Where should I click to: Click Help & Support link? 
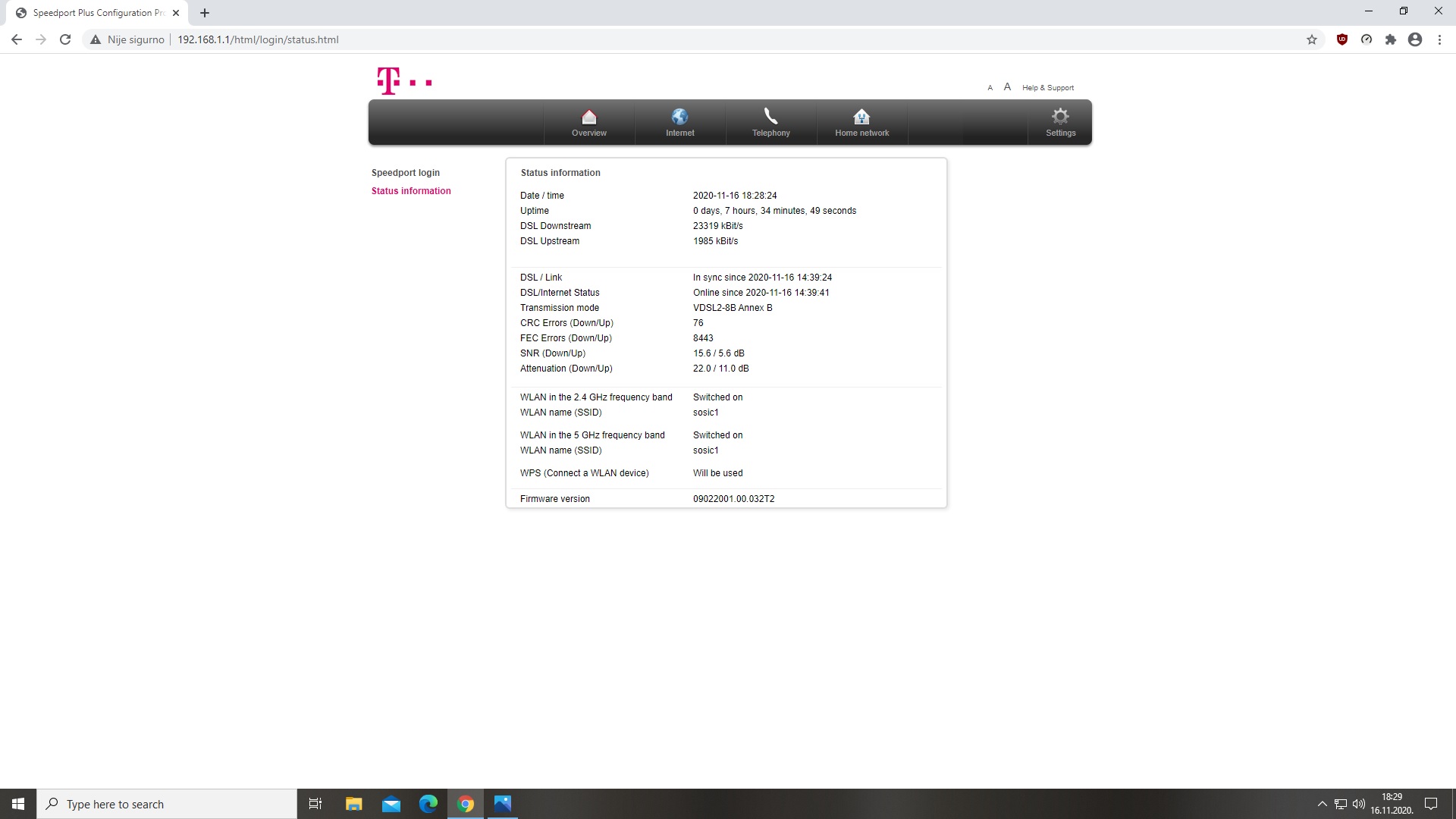pos(1047,88)
